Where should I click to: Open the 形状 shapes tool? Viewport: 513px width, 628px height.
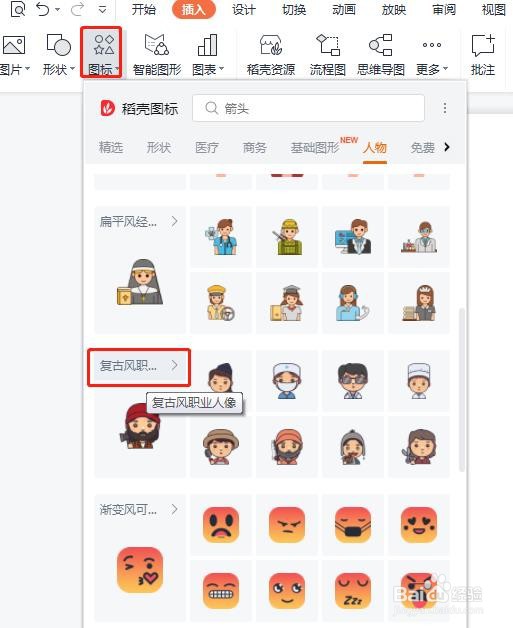[x=59, y=54]
